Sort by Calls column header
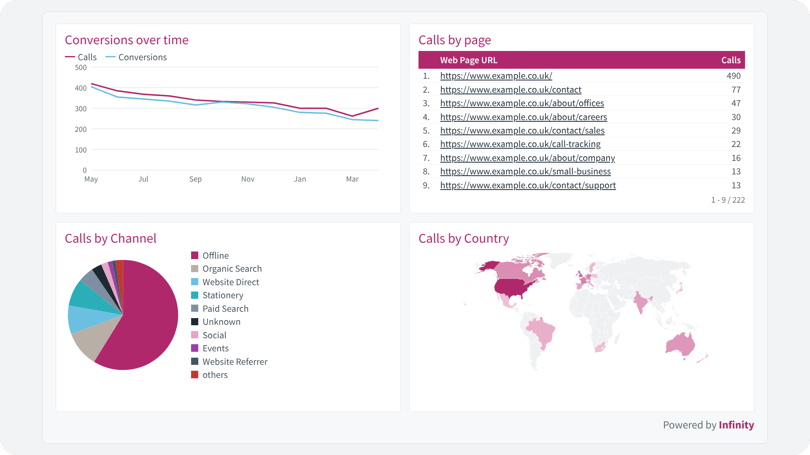The height and width of the screenshot is (455, 810). pyautogui.click(x=730, y=60)
